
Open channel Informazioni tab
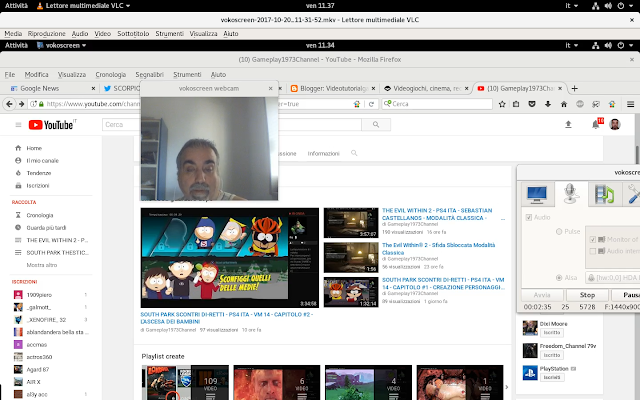pos(323,153)
